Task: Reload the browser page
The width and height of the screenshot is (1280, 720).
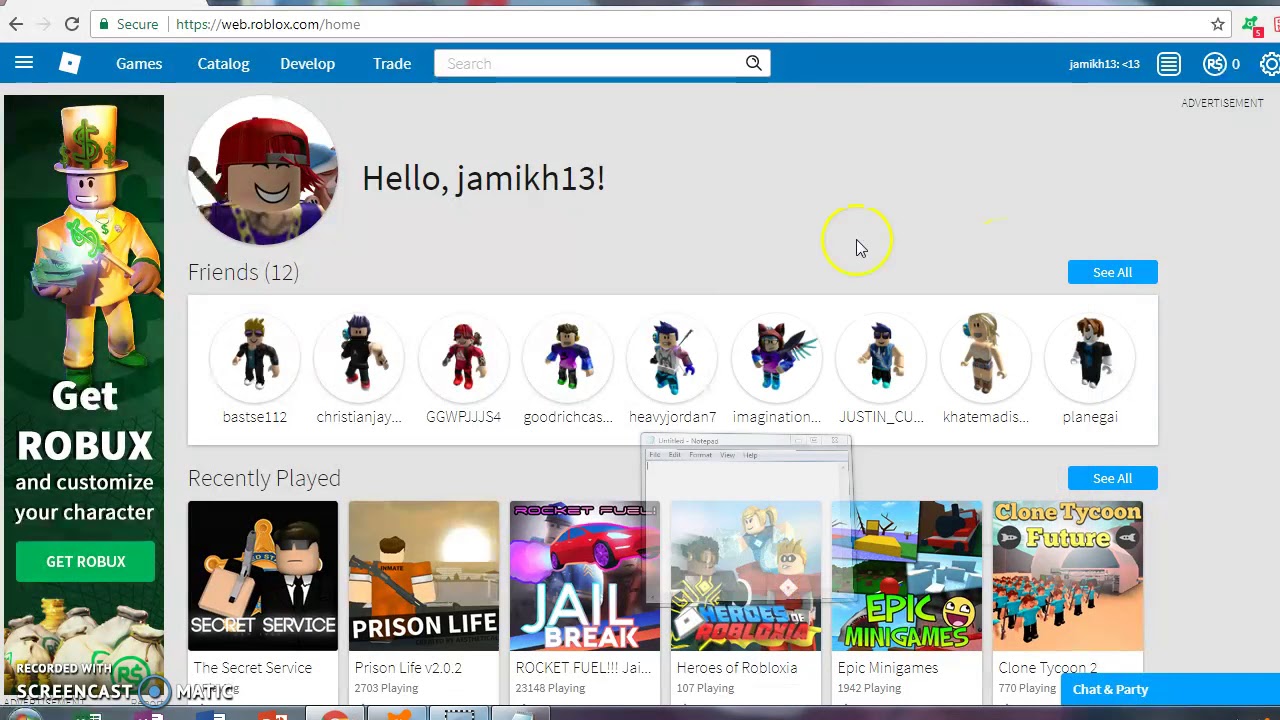Action: point(72,24)
